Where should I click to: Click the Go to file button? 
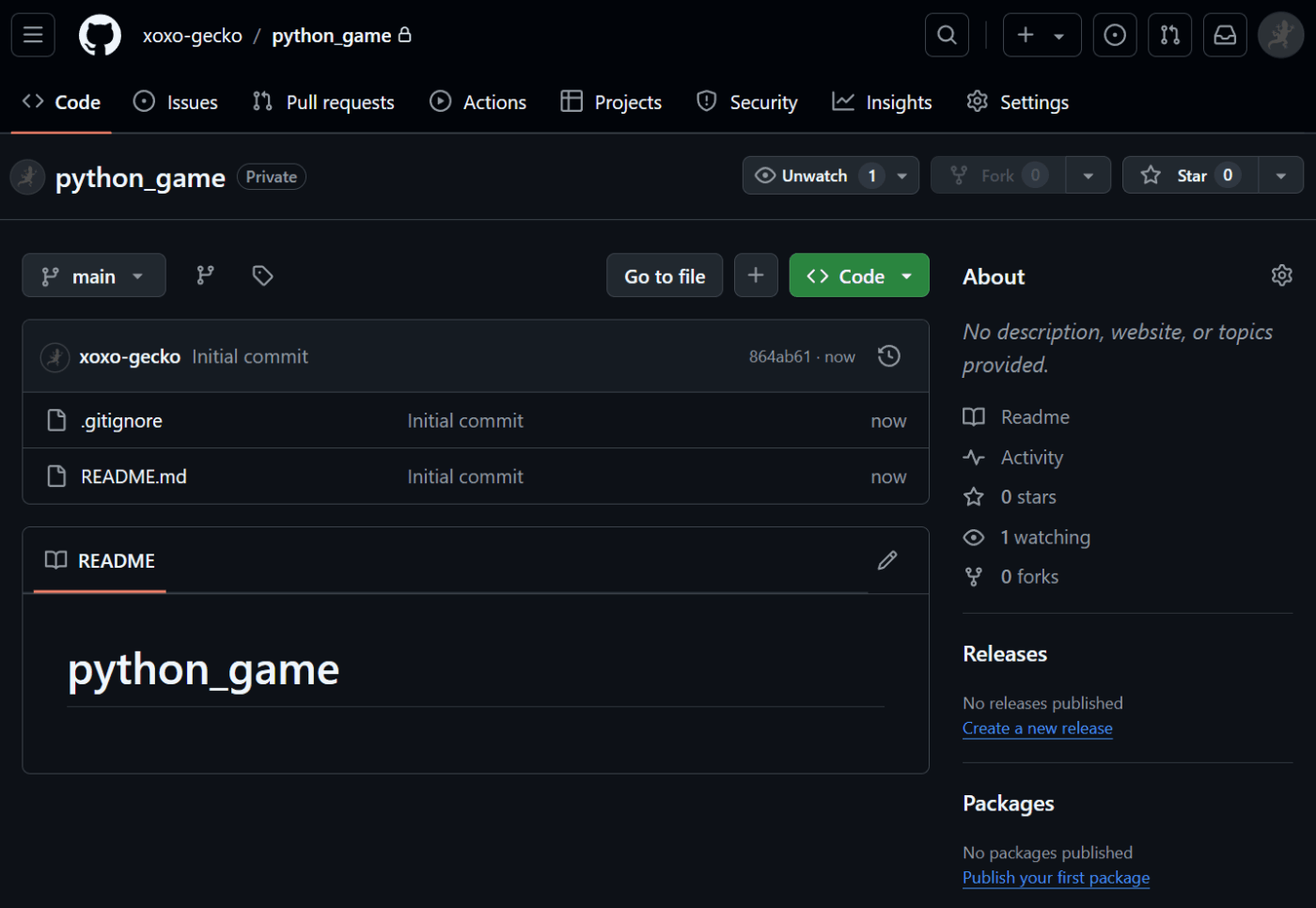click(x=665, y=275)
